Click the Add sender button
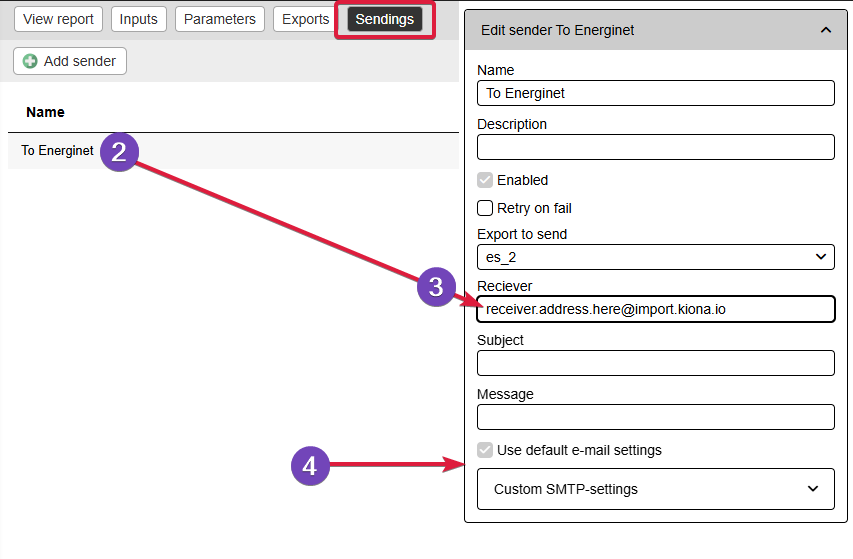This screenshot has height=559, width=853. click(x=70, y=61)
